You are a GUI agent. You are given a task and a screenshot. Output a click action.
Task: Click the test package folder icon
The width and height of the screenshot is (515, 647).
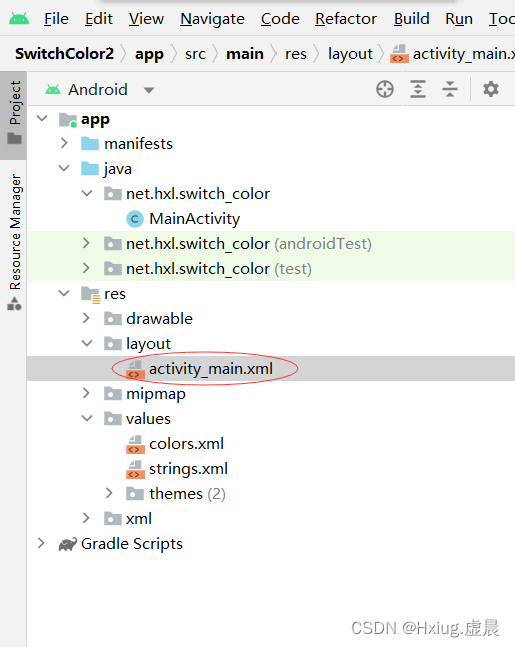[x=113, y=269]
